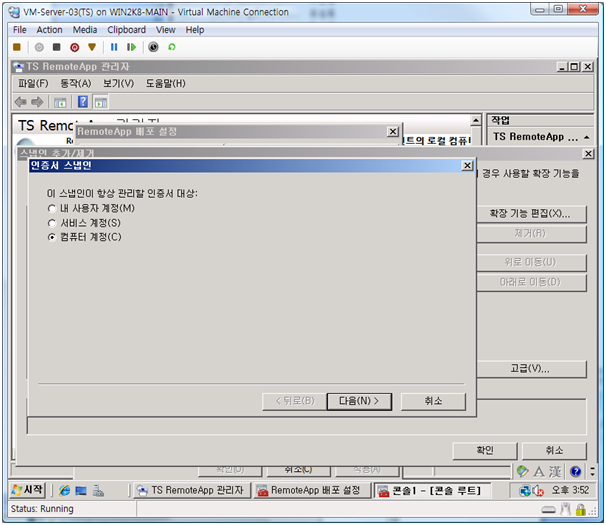
Task: Click the lock icon in VM status bar
Action: coord(580,510)
